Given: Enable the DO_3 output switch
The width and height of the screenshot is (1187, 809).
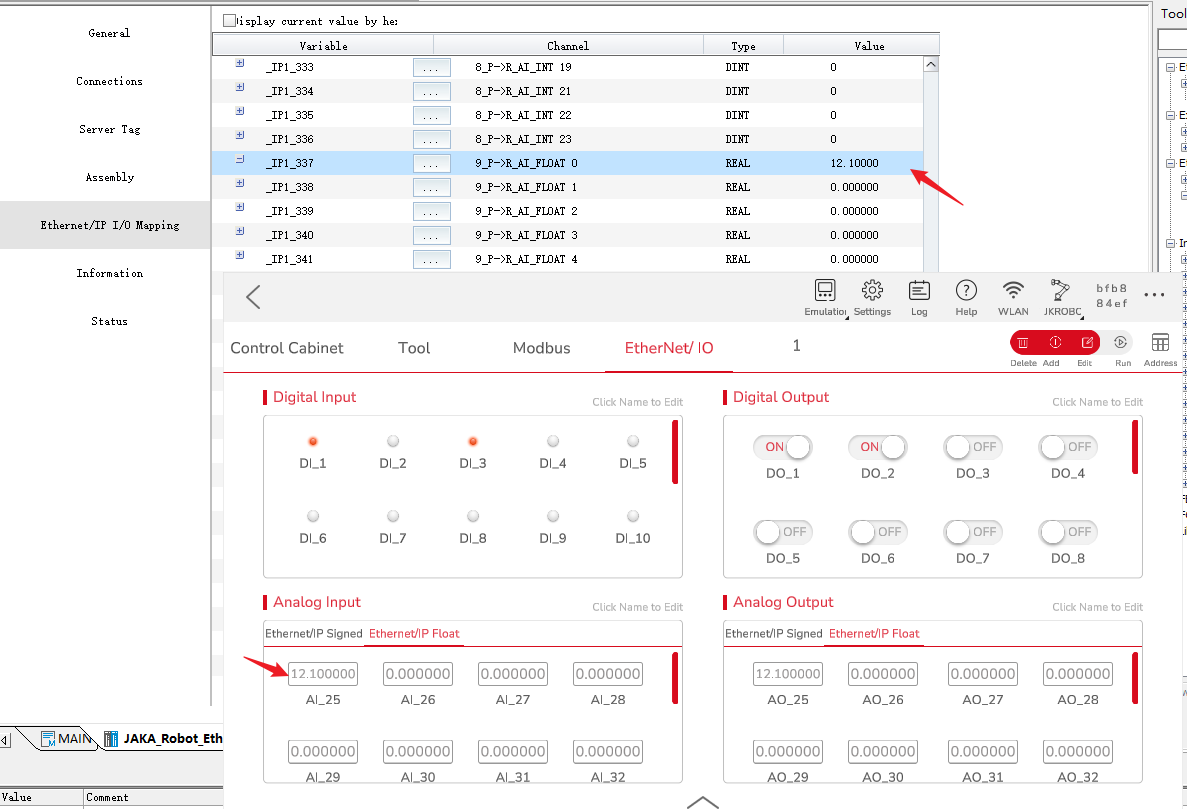Looking at the screenshot, I should (x=972, y=447).
